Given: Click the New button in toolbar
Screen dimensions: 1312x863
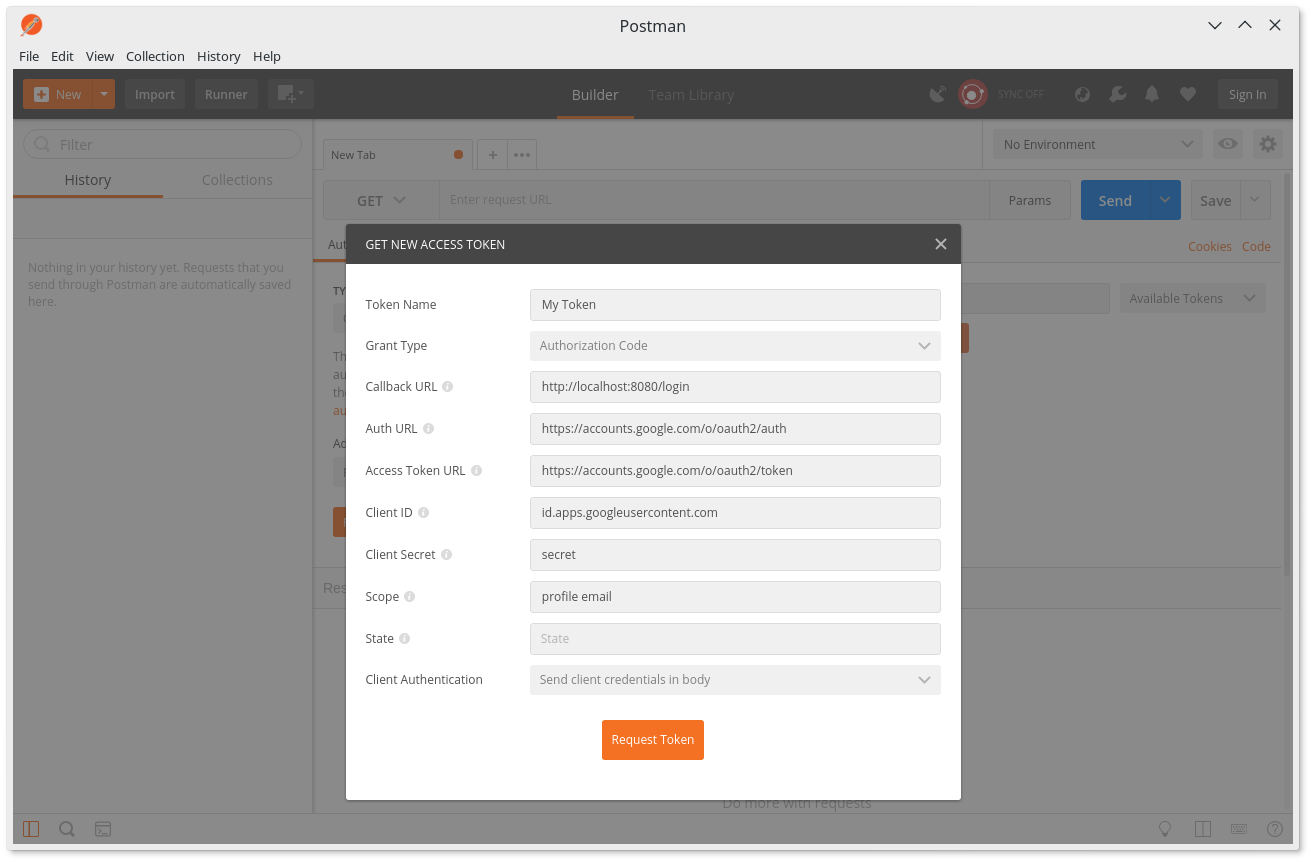Looking at the screenshot, I should (x=58, y=94).
